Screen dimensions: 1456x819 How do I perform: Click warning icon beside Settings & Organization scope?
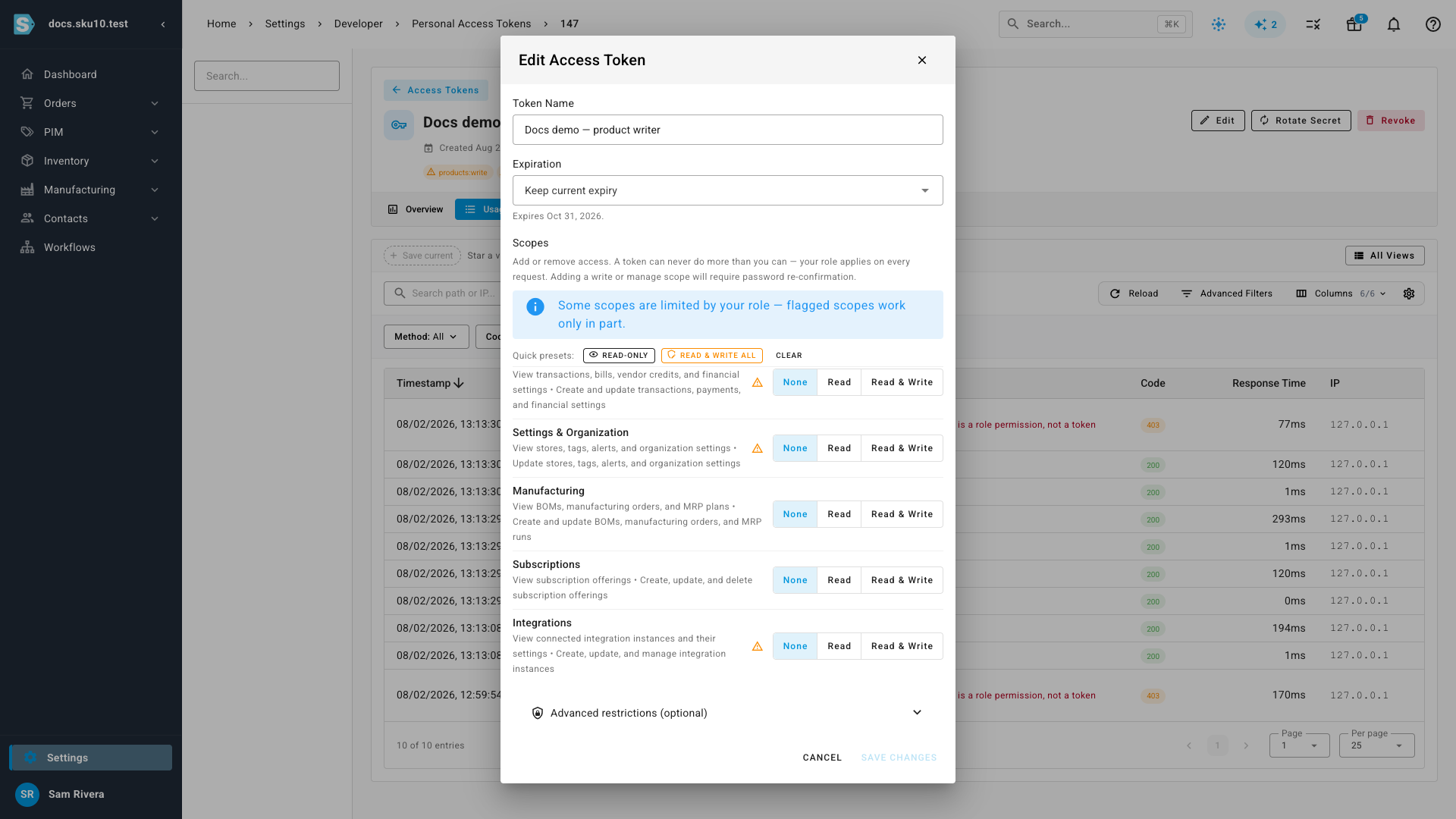coord(757,448)
